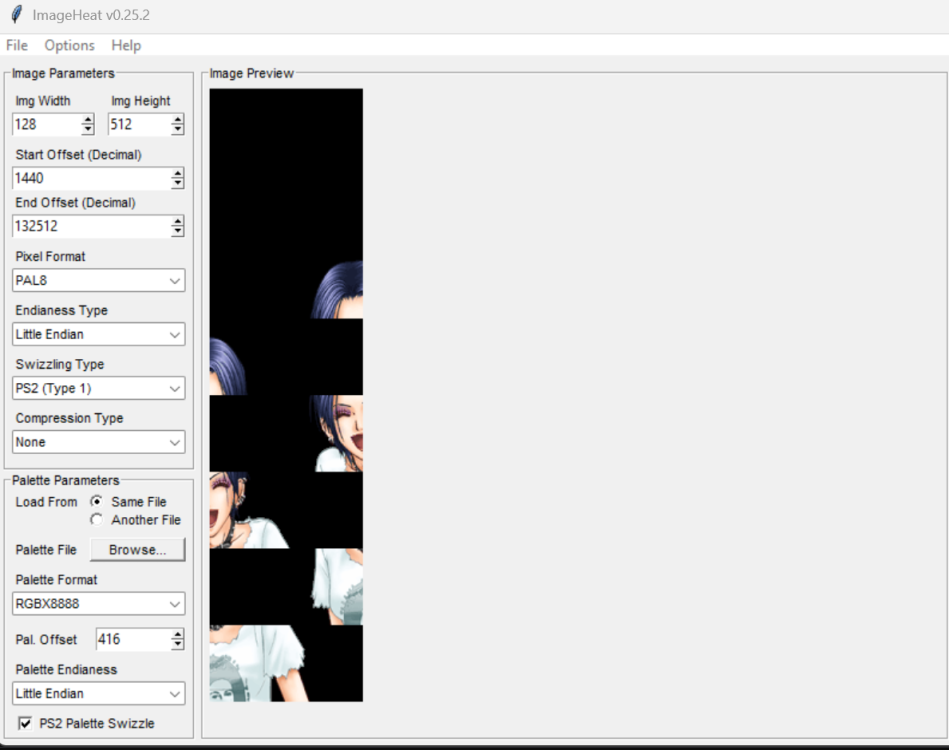Click the decoded image in the preview area
Screen dimensions: 949x750
coord(285,394)
